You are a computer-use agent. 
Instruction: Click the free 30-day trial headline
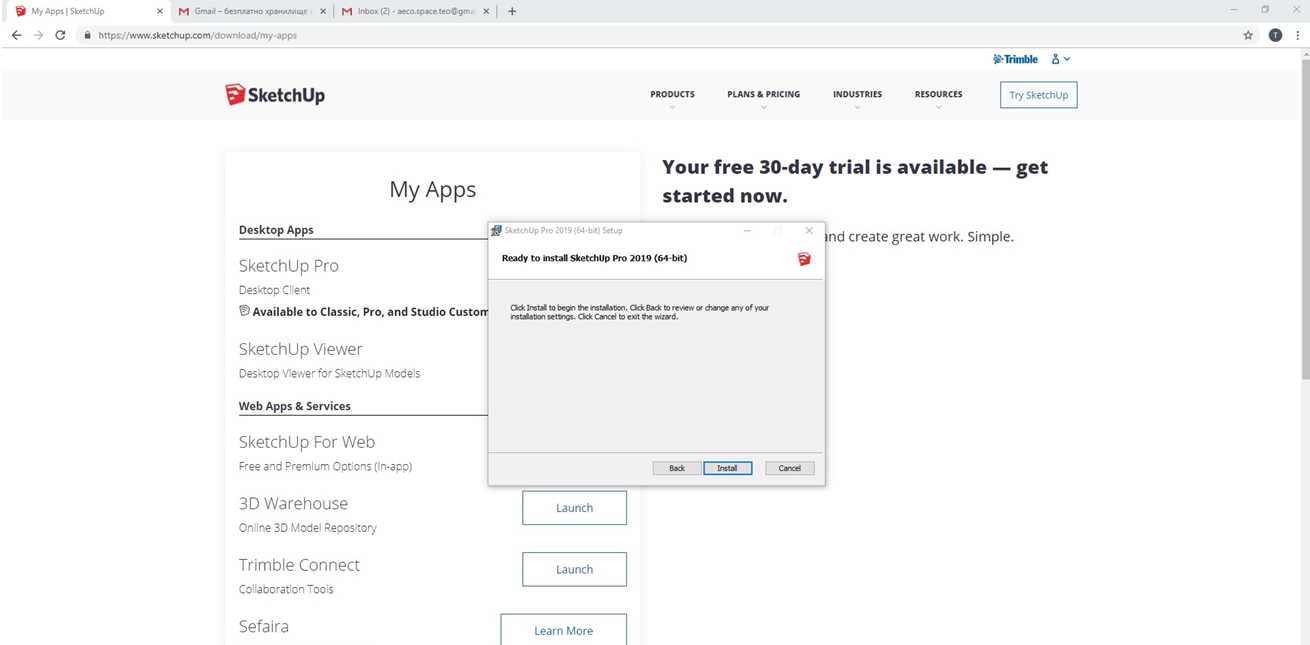click(x=855, y=181)
